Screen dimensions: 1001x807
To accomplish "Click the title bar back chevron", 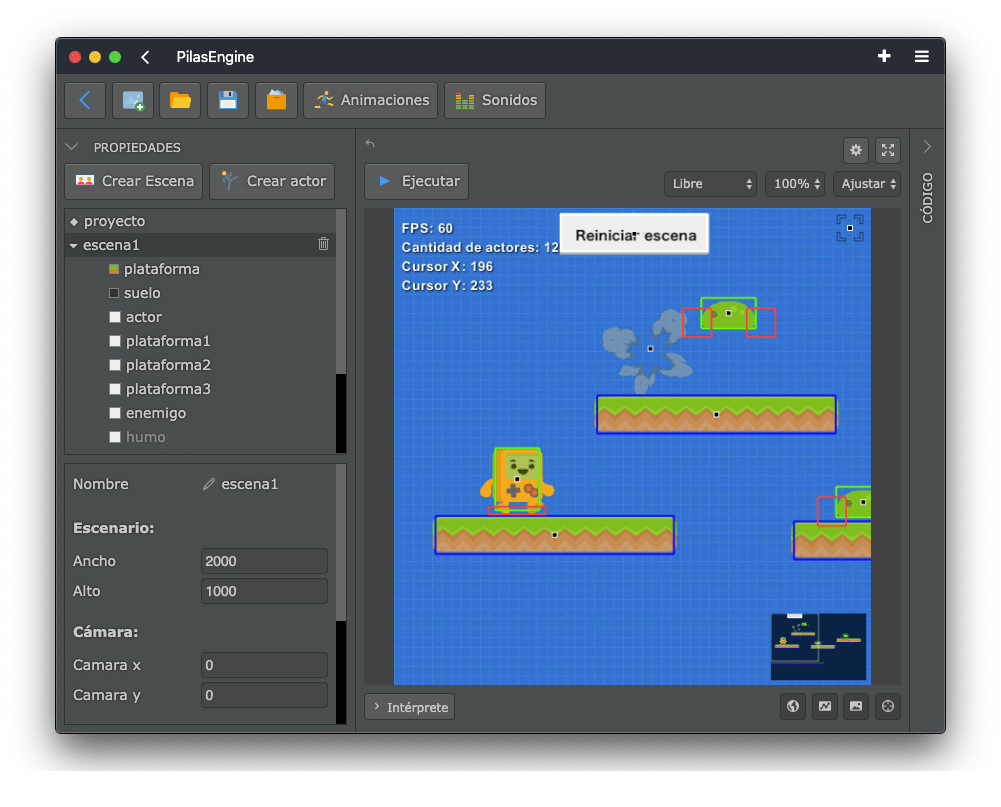I will coord(146,57).
